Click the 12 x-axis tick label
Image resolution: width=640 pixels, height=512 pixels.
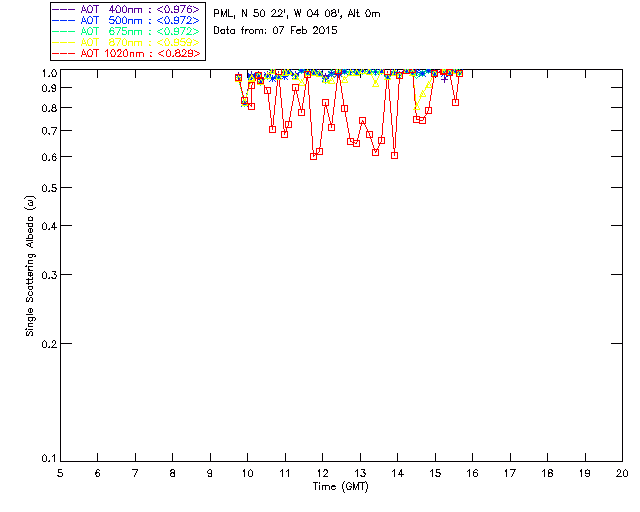(x=322, y=473)
